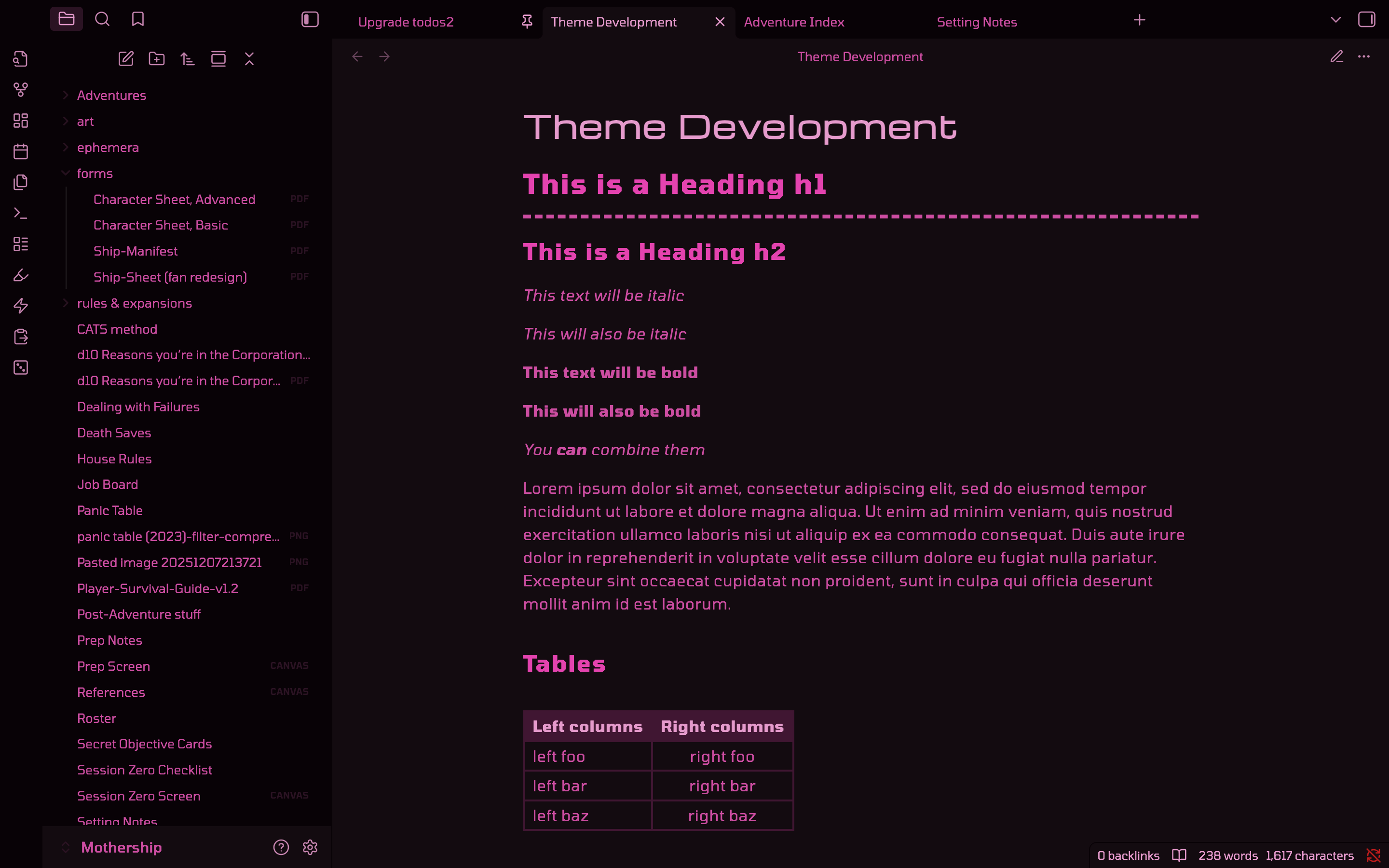Screen dimensions: 1389x868
Task: Click the auto-reveal current file icon
Action: click(218, 58)
